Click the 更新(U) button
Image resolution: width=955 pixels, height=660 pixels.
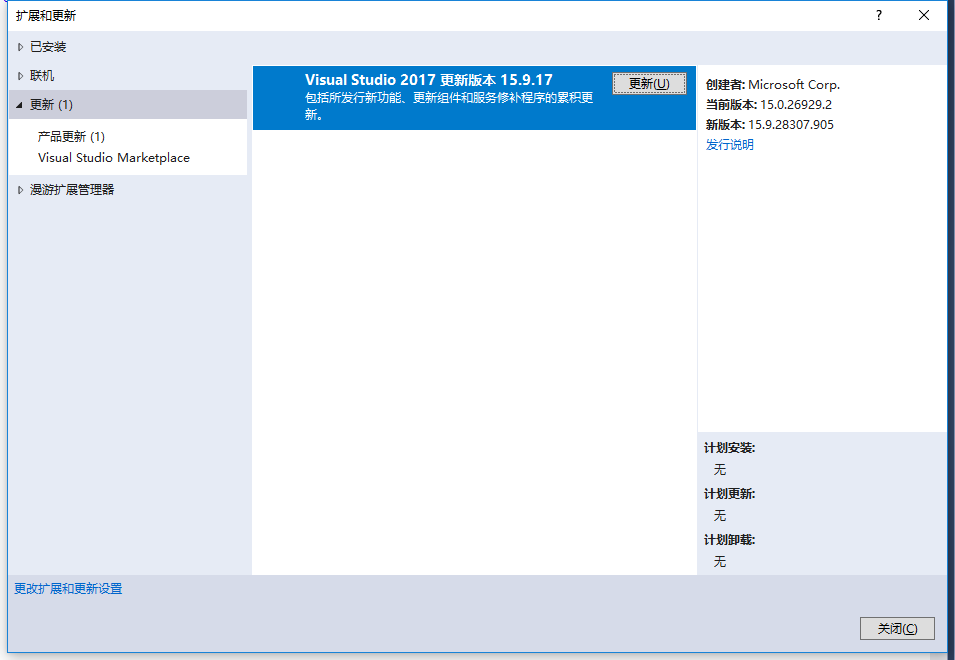[x=649, y=83]
